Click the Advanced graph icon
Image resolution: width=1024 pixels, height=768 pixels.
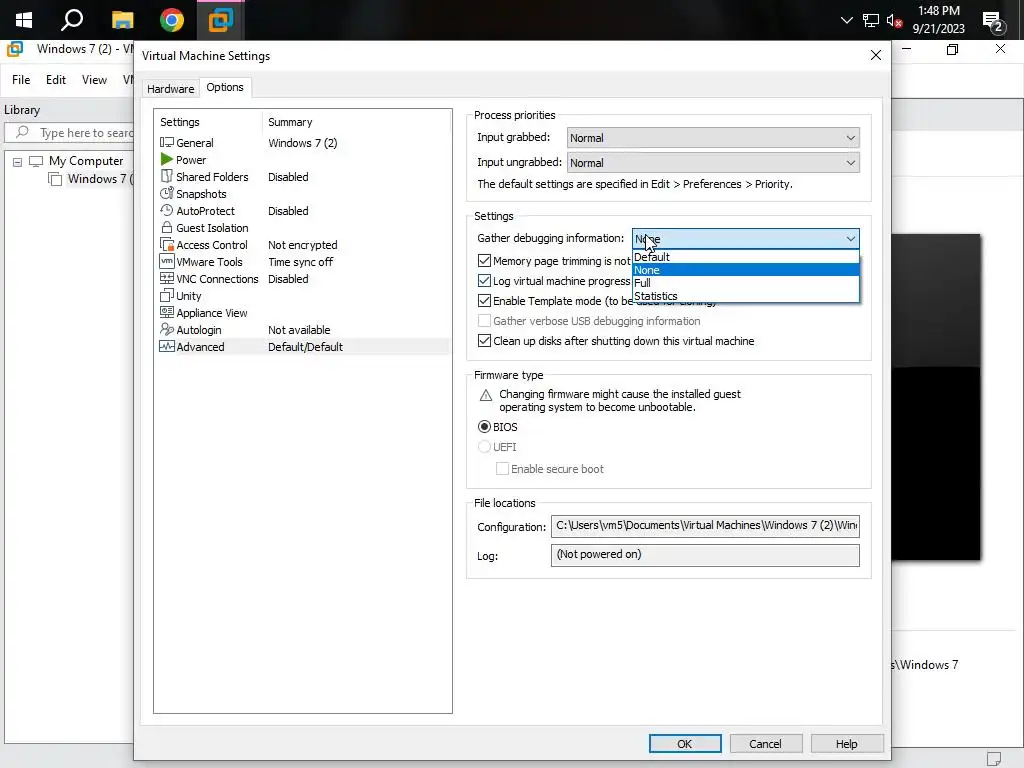click(x=167, y=346)
